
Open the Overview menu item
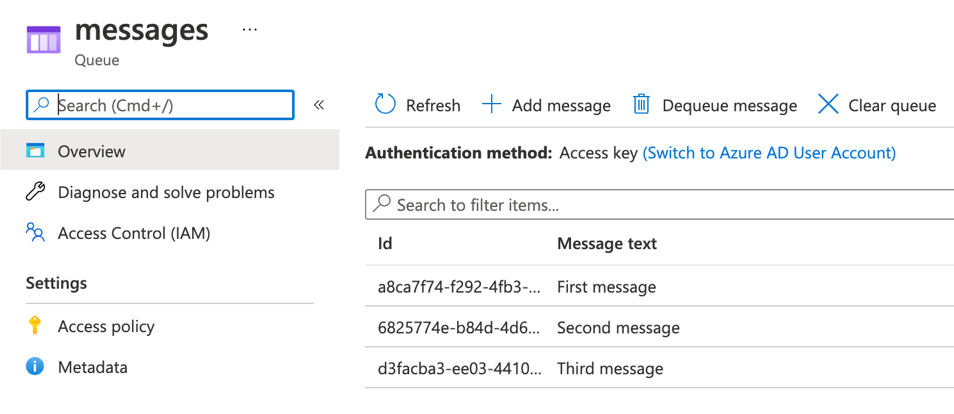click(x=170, y=150)
